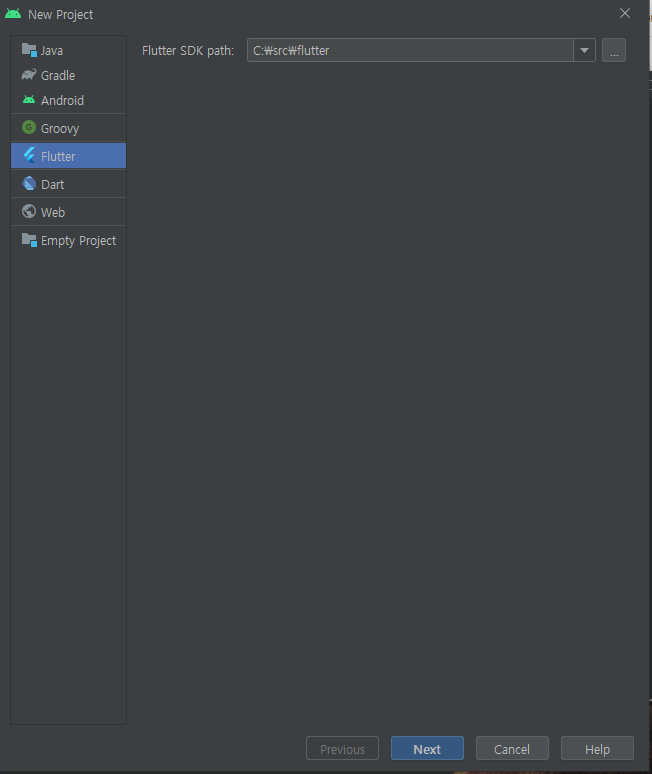Close the New Project window
Viewport: 652px width, 774px height.
tap(625, 13)
